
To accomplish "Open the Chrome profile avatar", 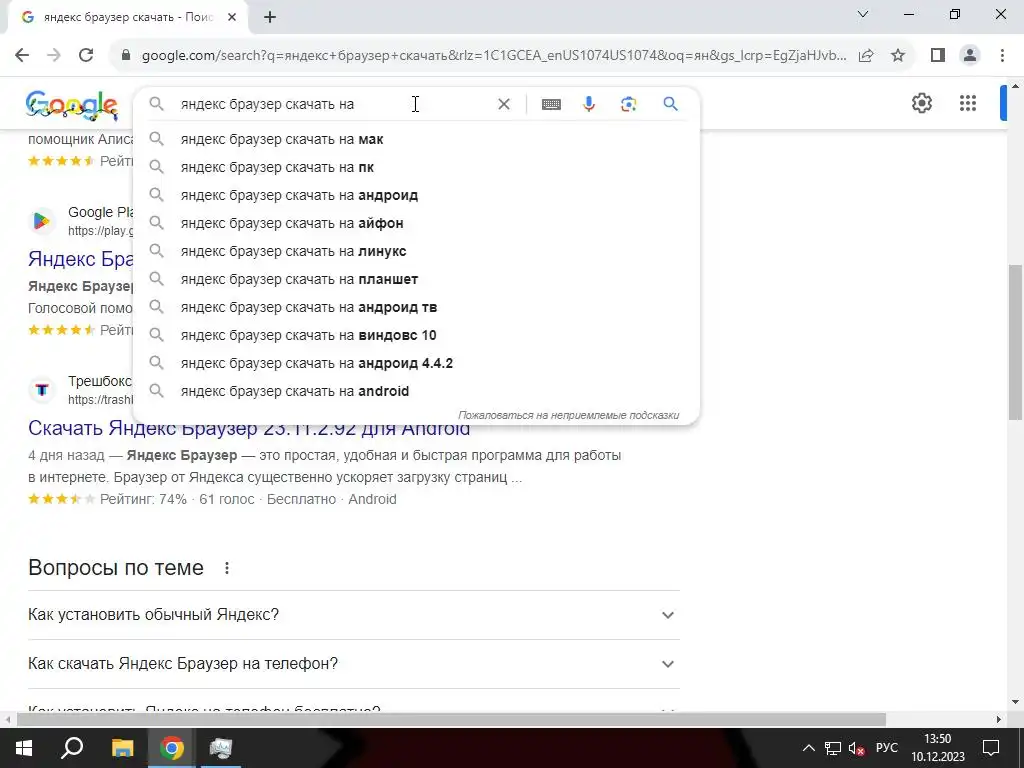I will pos(970,56).
